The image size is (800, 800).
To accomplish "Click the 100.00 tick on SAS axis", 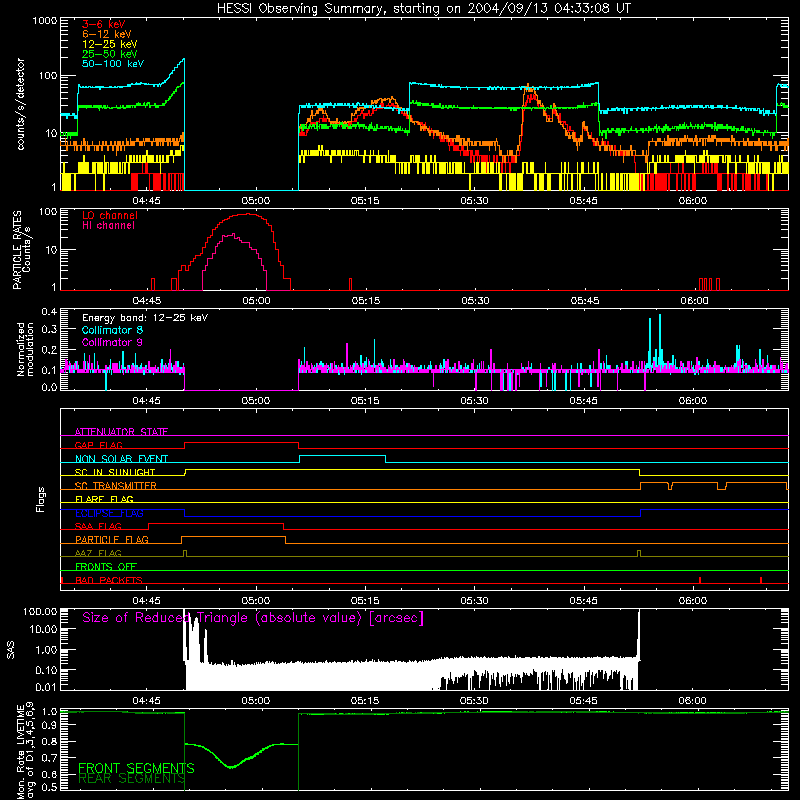I will 40,611.
